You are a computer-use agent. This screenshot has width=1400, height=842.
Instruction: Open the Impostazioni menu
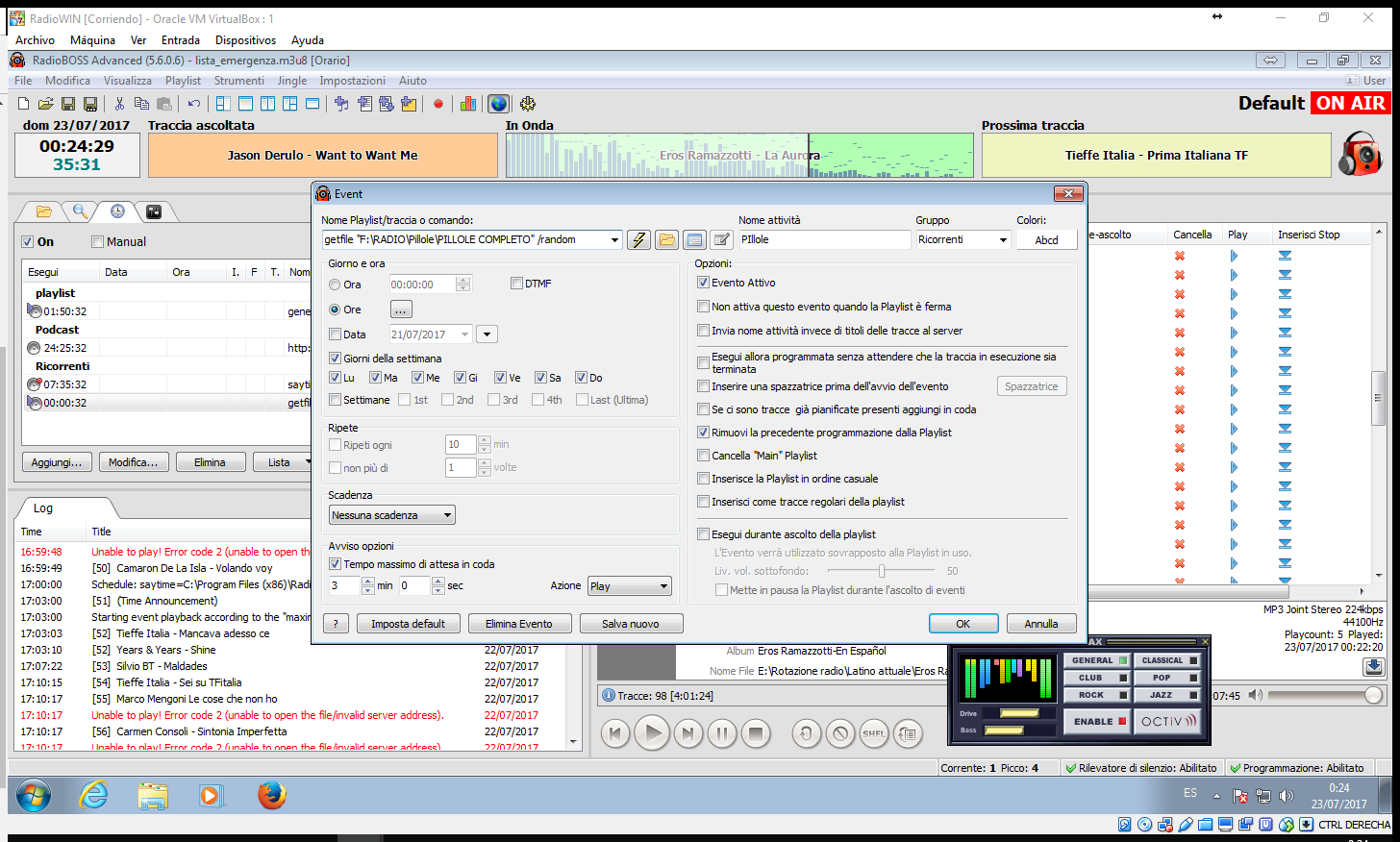point(352,81)
